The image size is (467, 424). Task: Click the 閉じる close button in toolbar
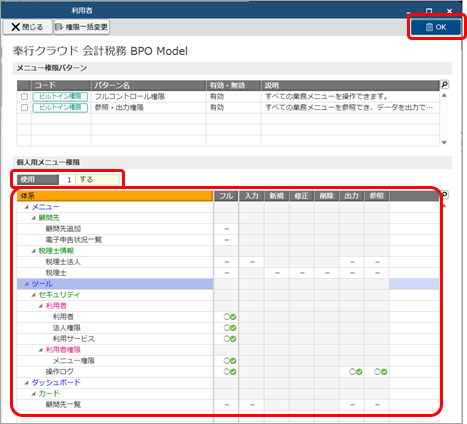[28, 27]
